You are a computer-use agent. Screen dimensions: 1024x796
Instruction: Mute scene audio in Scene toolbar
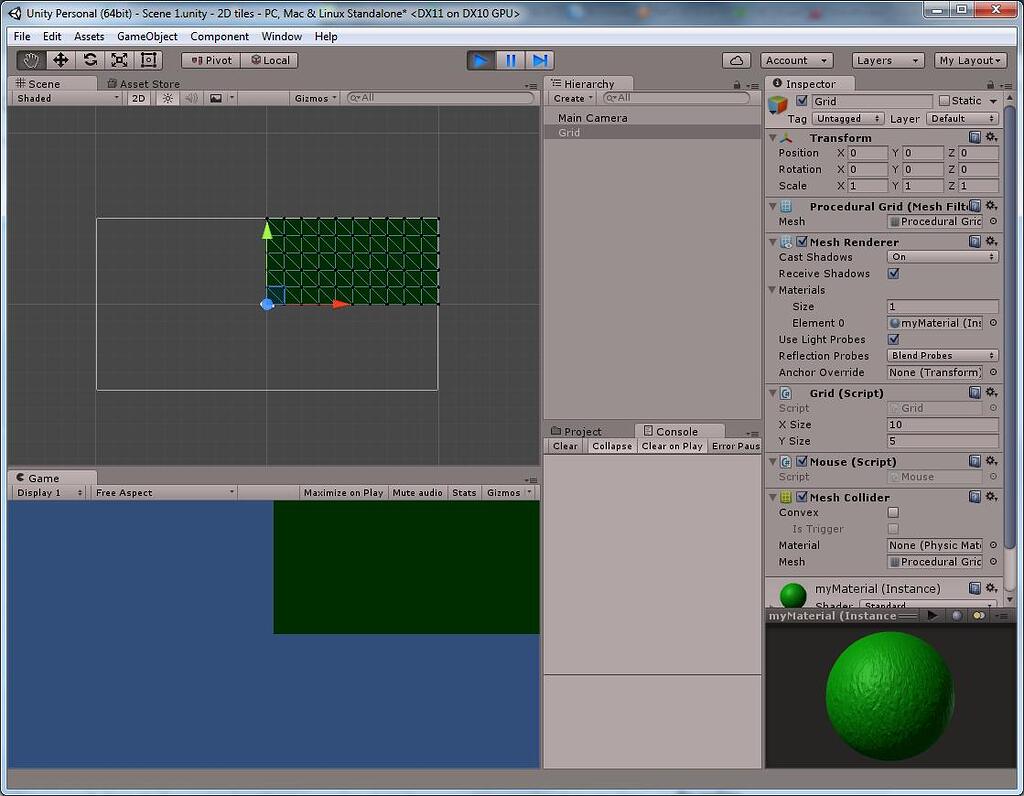190,97
